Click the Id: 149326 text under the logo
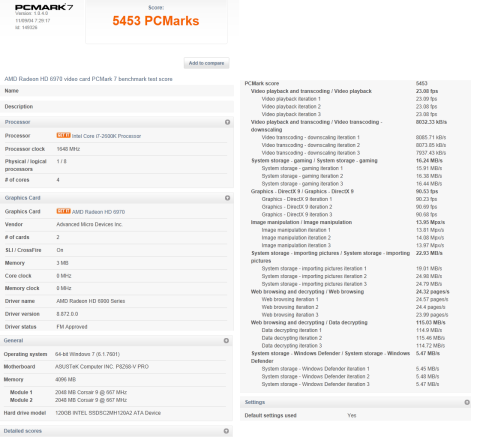This screenshot has width=480, height=437. pyautogui.click(x=26, y=27)
